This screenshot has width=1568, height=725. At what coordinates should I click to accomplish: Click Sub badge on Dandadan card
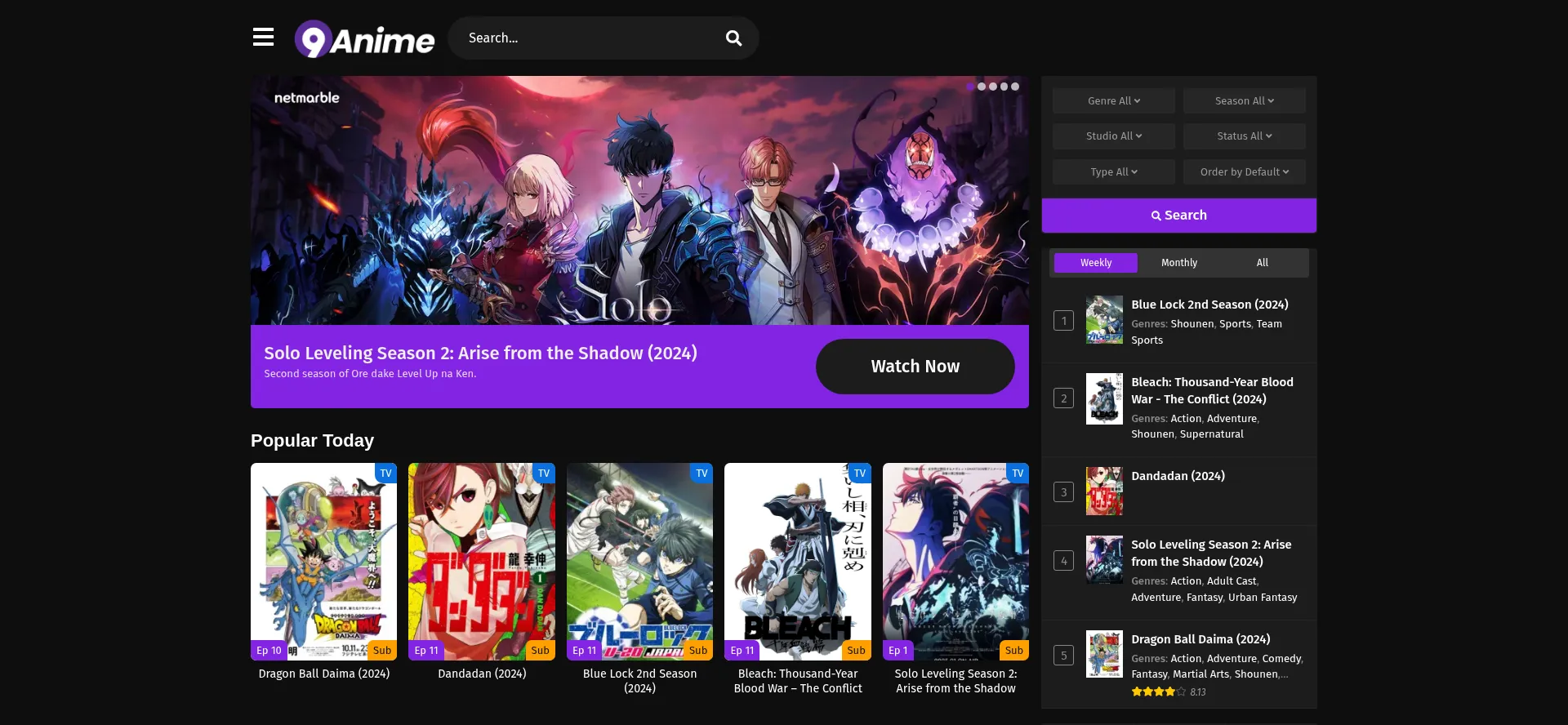(540, 651)
